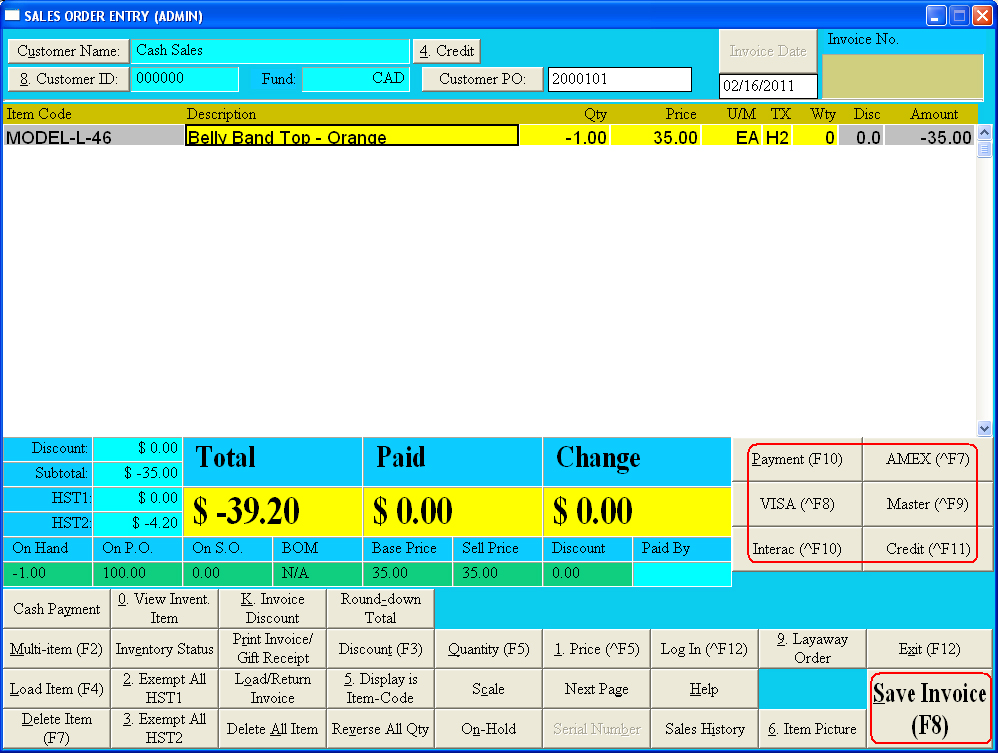The width and height of the screenshot is (998, 753).
Task: Open the Item Picture viewer
Action: coord(812,729)
